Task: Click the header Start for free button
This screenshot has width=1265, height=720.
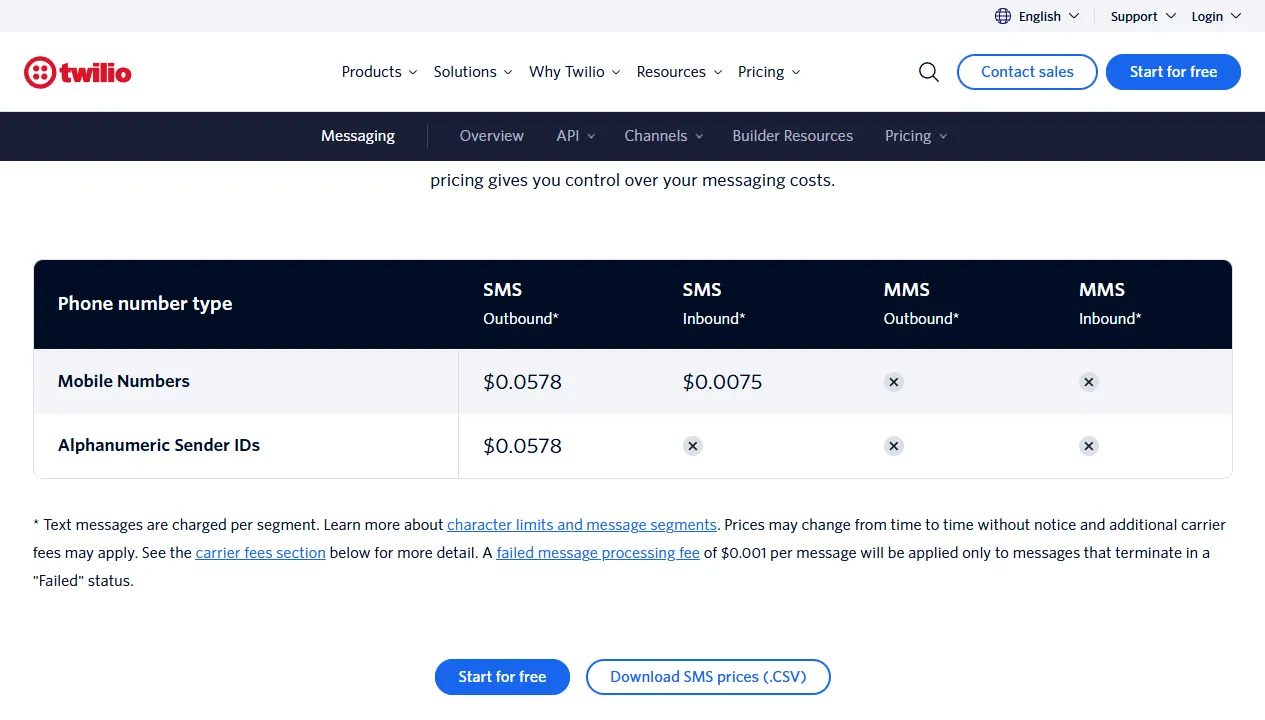Action: 1173,72
